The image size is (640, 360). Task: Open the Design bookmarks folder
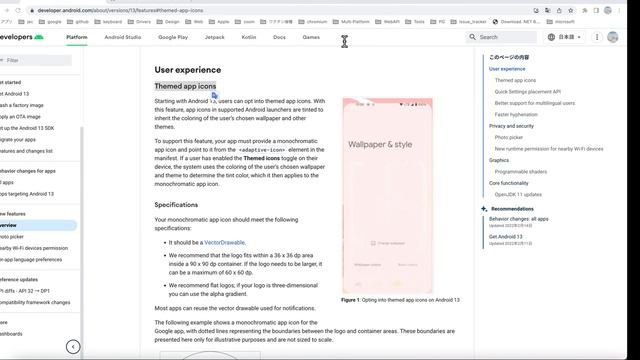click(168, 22)
